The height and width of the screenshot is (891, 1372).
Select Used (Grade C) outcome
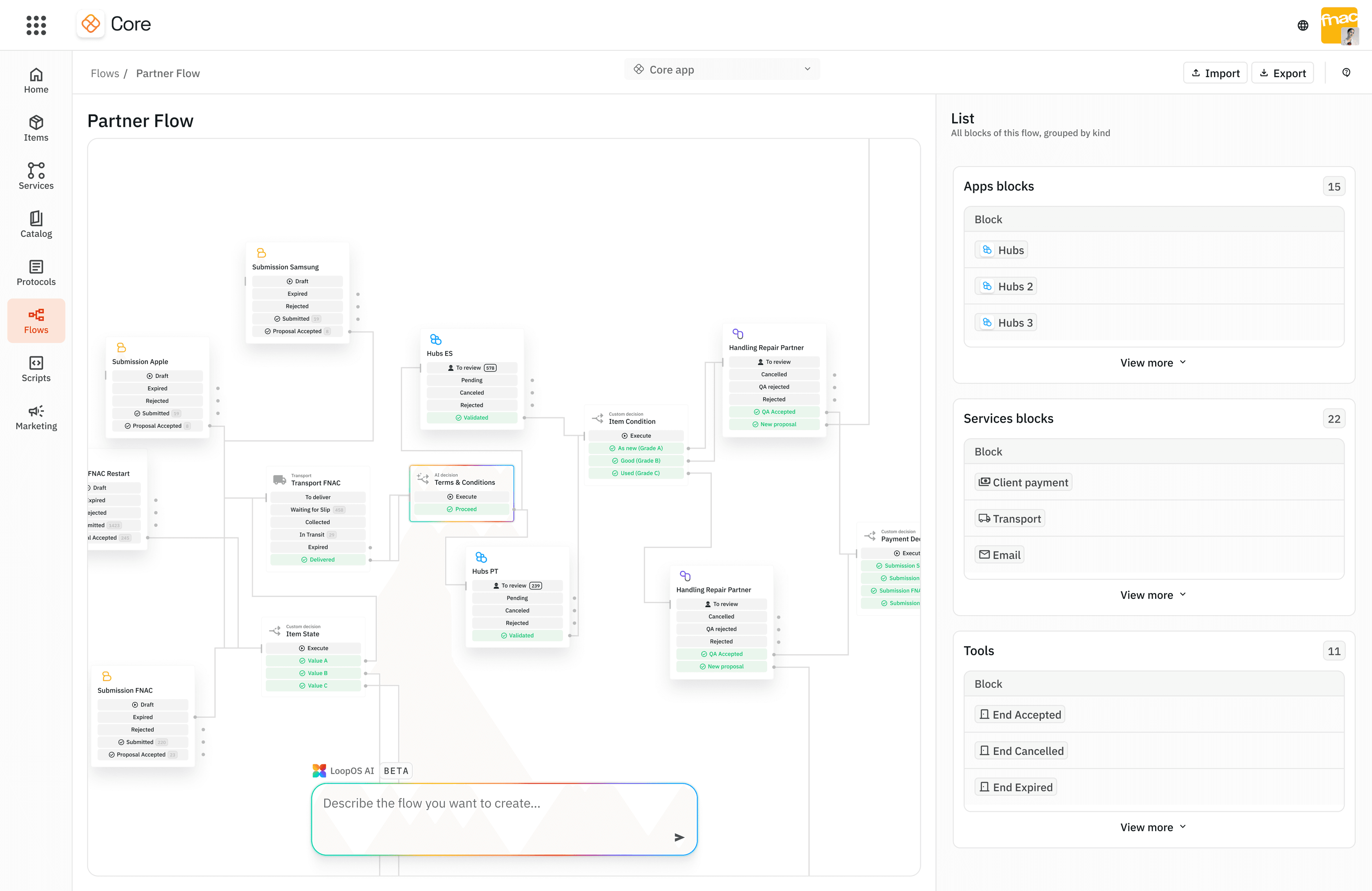[636, 473]
